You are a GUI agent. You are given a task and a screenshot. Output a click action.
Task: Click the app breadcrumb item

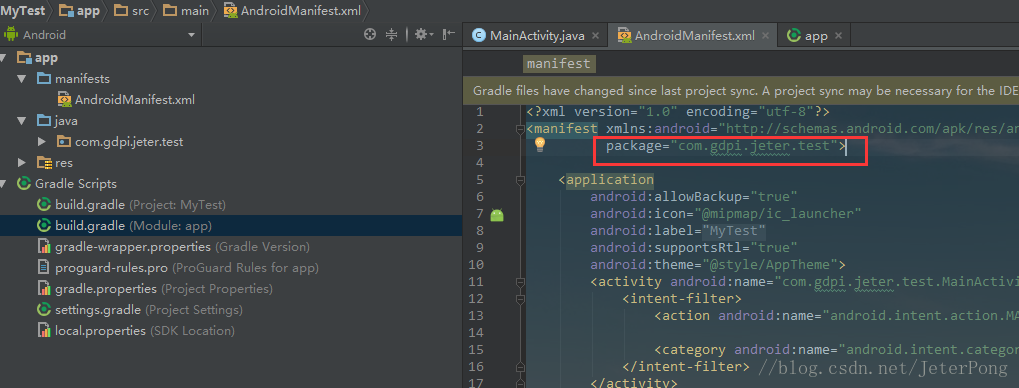(x=80, y=10)
